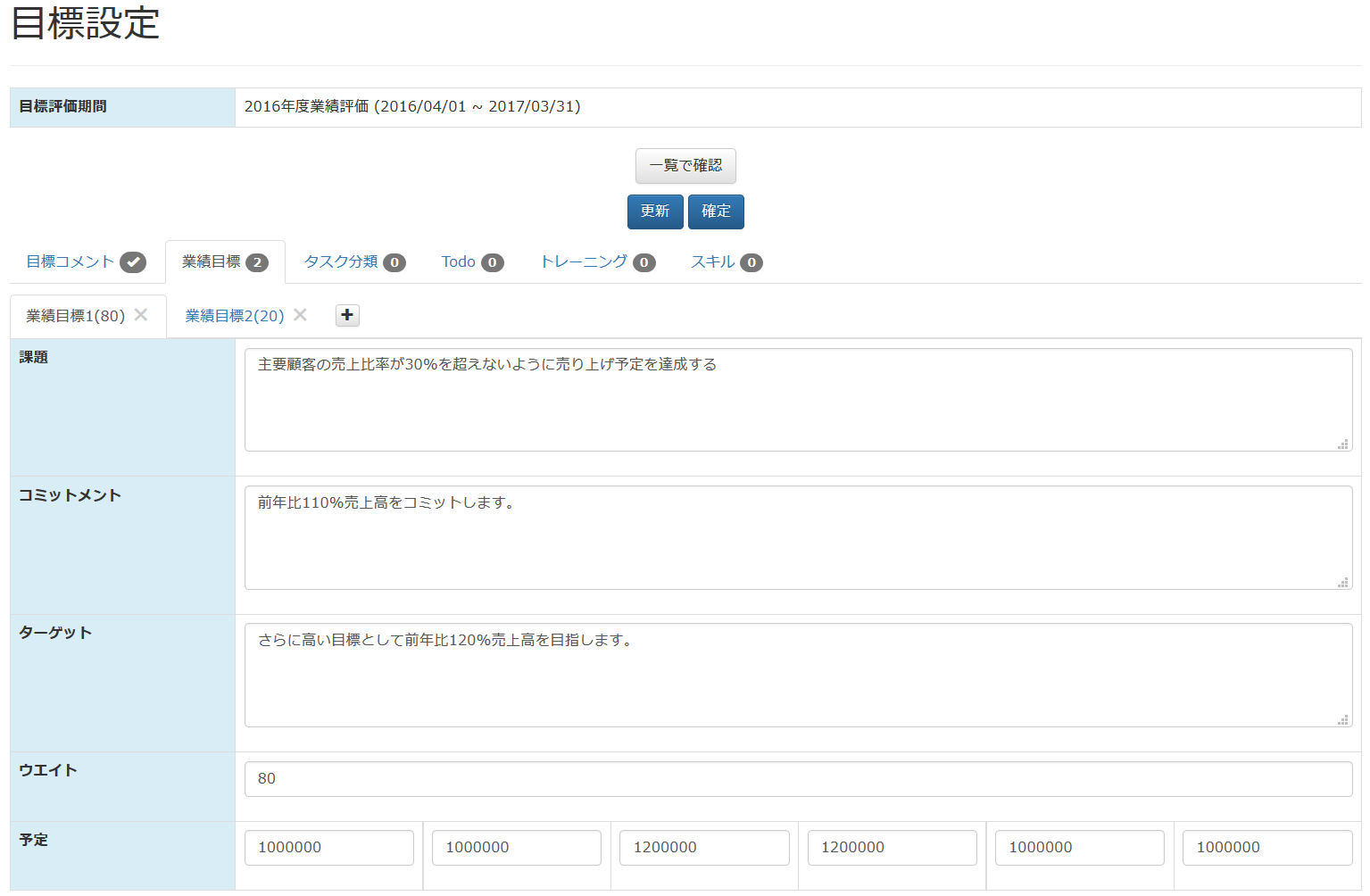Click the ウエイト row label
This screenshot has height=896, width=1370.
48,770
